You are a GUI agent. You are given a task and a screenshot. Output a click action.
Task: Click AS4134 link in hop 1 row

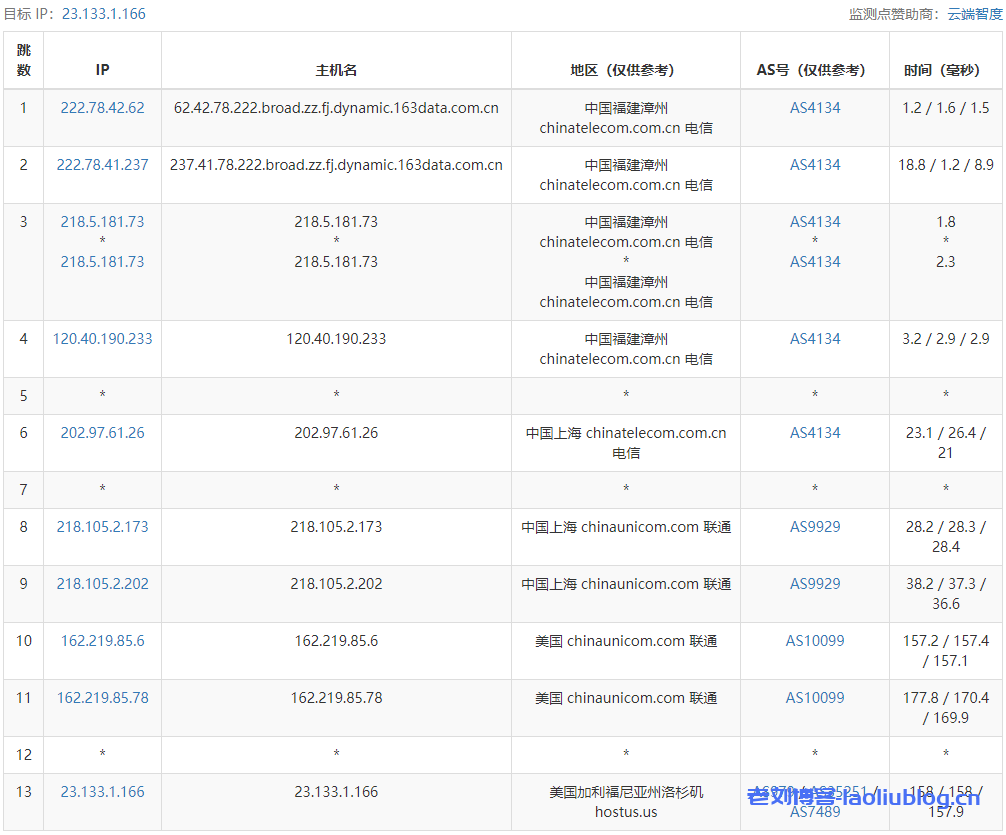click(815, 108)
